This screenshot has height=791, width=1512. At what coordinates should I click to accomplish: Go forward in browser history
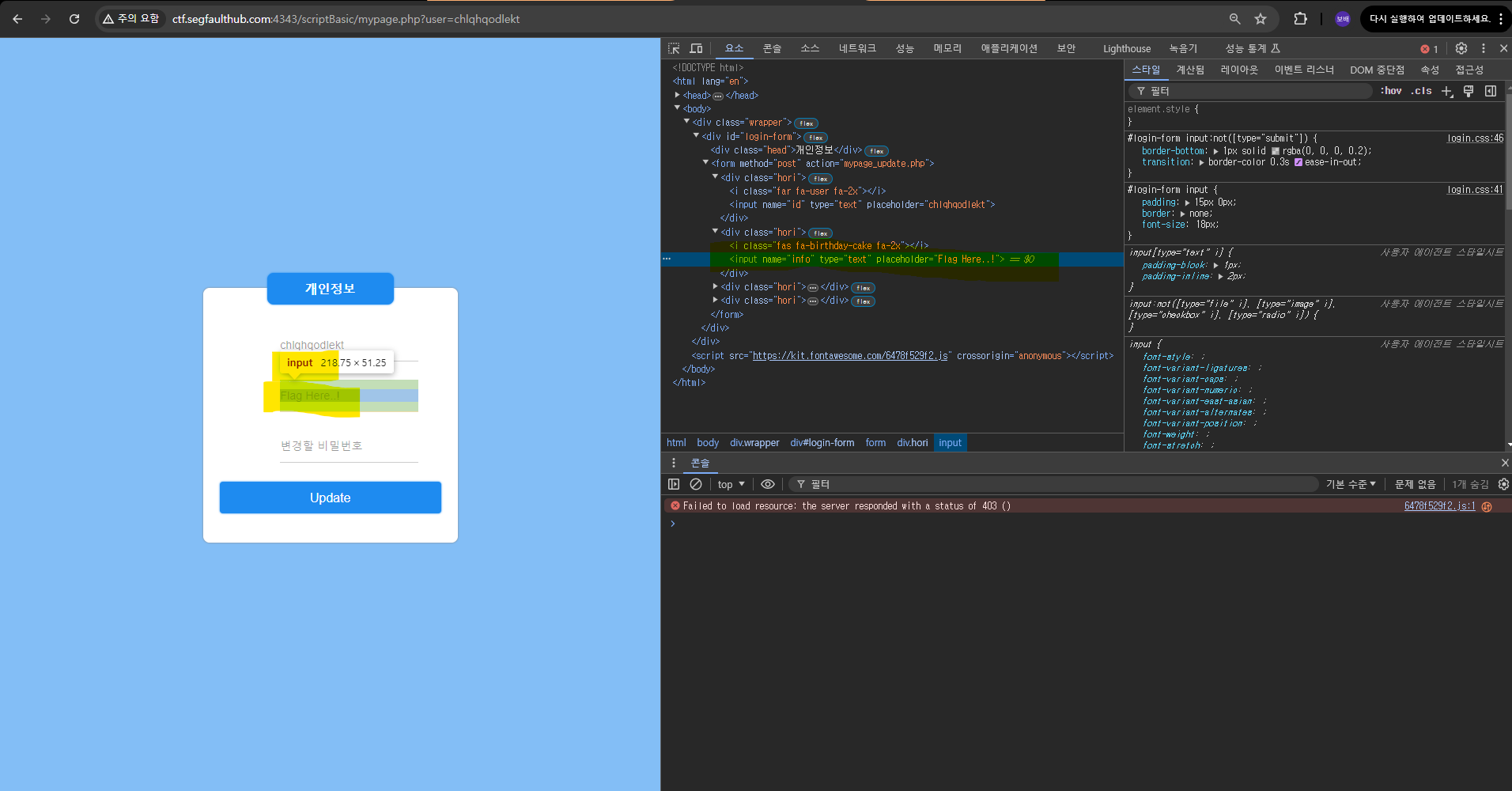tap(46, 19)
